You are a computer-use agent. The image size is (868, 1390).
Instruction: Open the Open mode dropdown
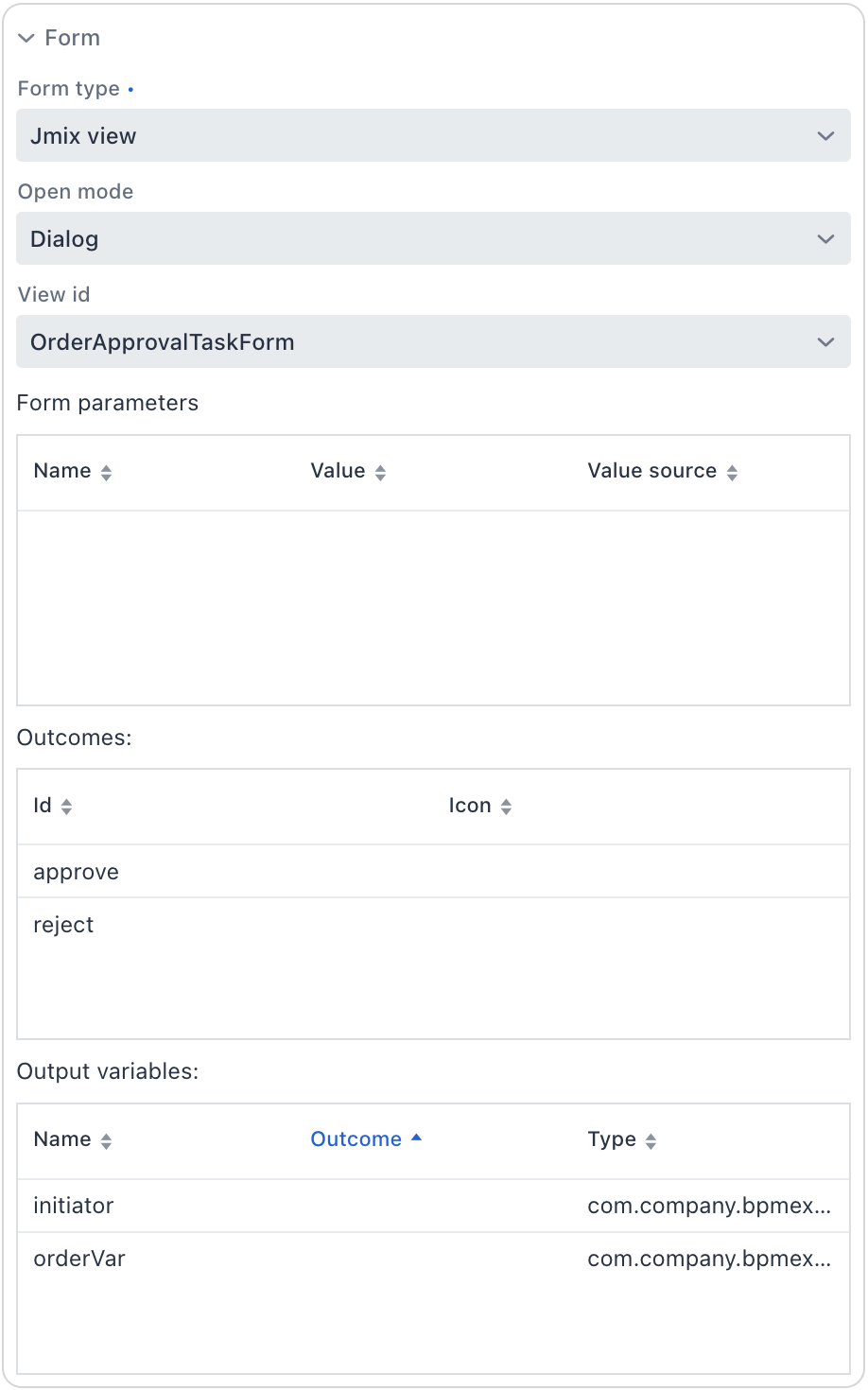click(x=825, y=239)
